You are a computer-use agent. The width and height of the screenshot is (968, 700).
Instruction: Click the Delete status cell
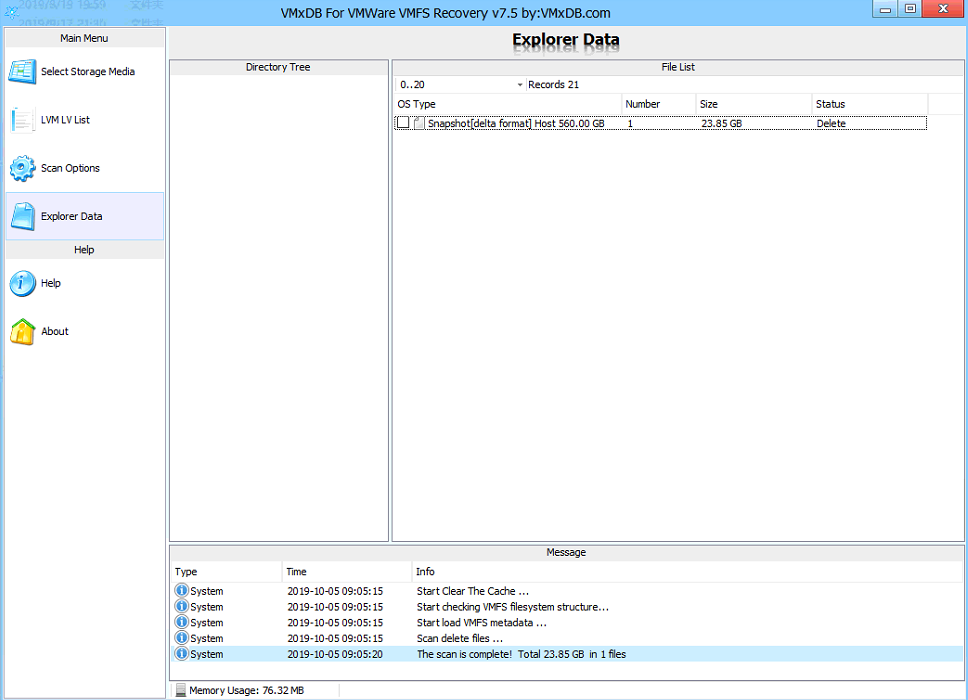click(831, 123)
